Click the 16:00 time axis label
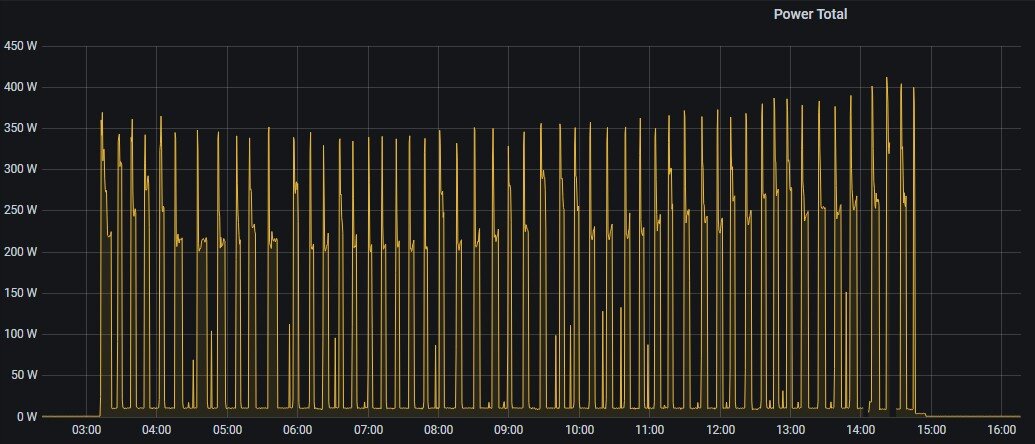 pos(1001,430)
